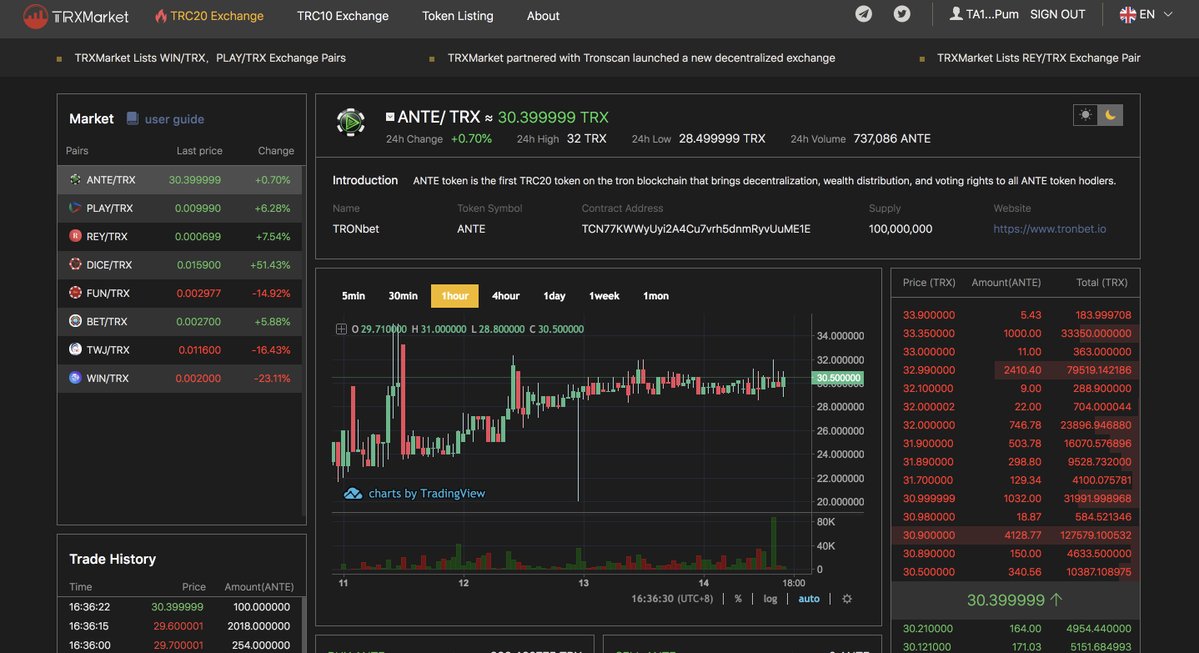
Task: Click the DICE/TRX pair icon
Action: point(75,264)
